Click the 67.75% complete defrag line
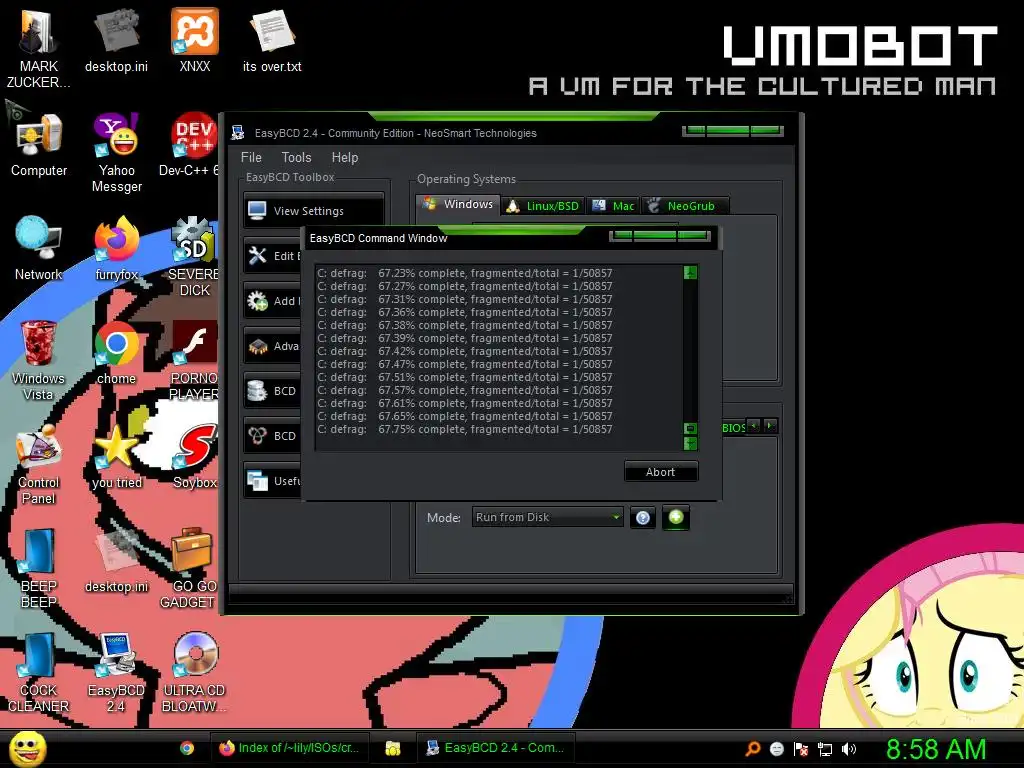The height and width of the screenshot is (768, 1024). [465, 429]
